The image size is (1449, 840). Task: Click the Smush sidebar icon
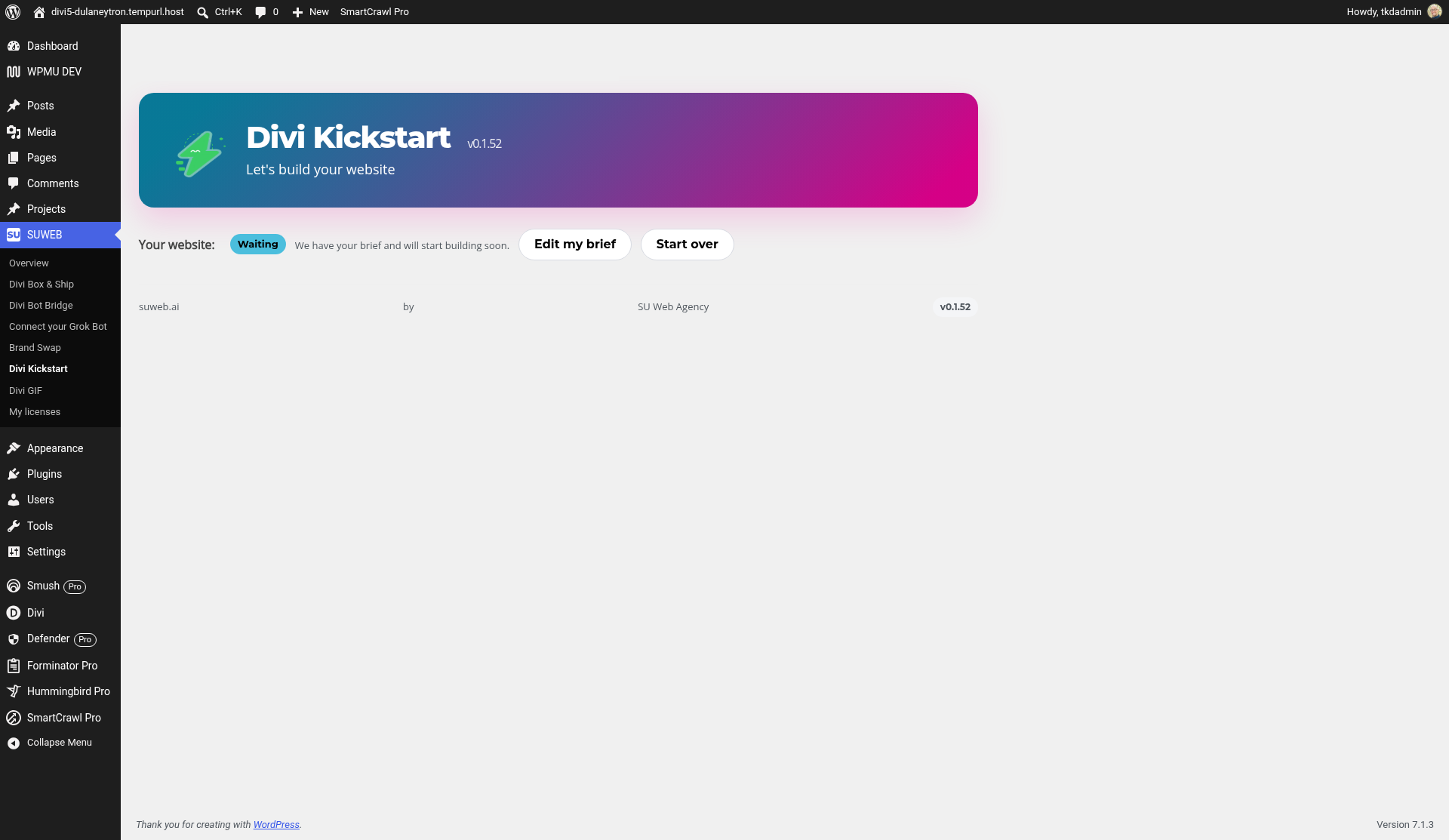click(14, 586)
